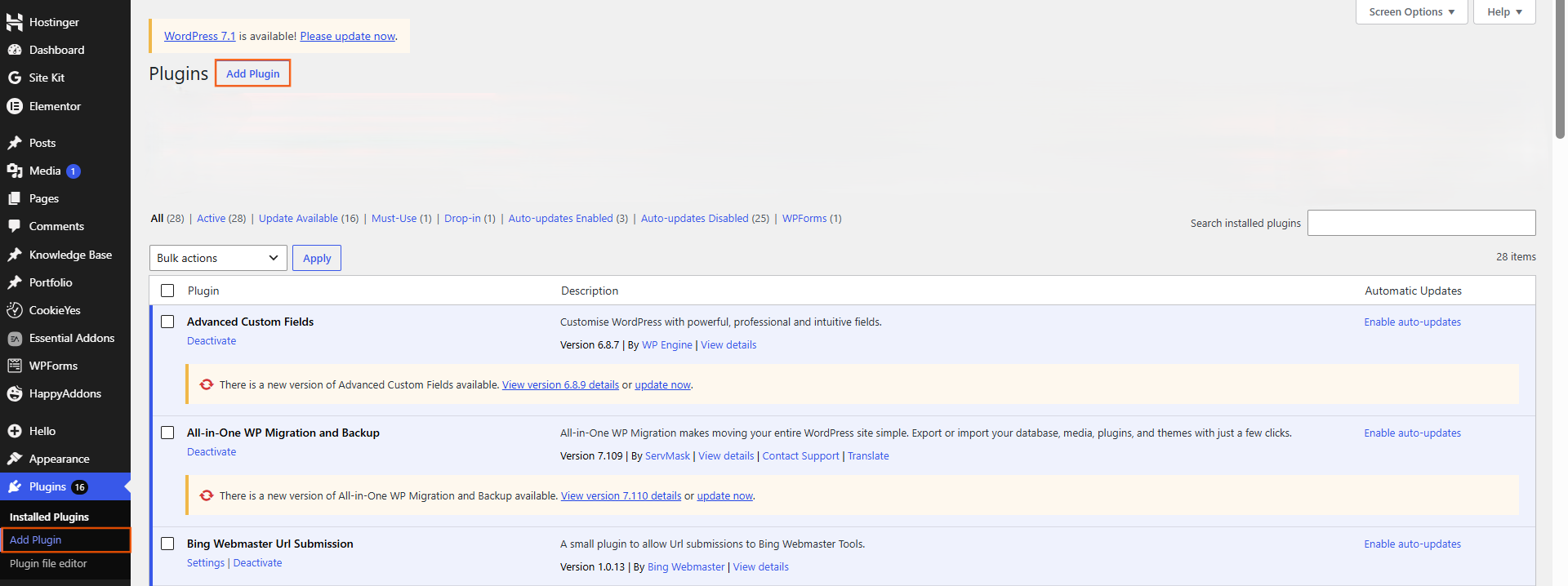Expand the Help panel
Viewport: 1568px width, 586px height.
point(1504,11)
